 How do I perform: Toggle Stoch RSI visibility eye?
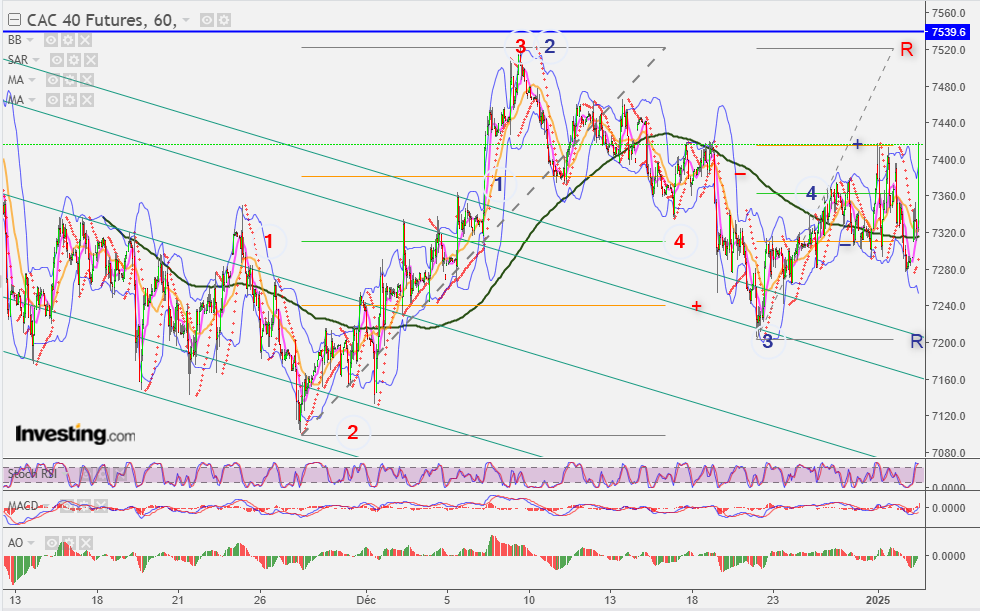coord(88,474)
